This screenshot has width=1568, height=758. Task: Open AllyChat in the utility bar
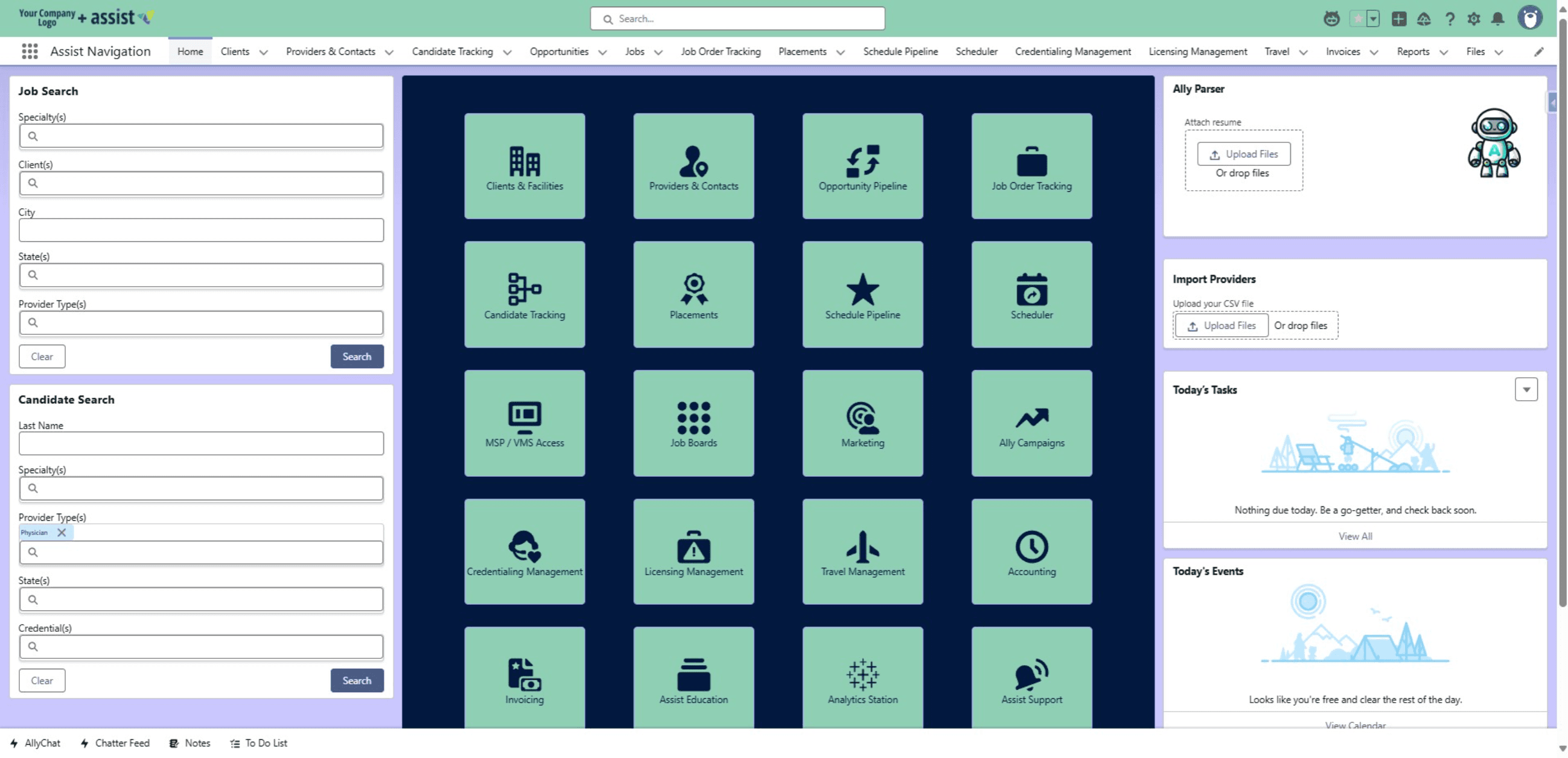(x=35, y=744)
